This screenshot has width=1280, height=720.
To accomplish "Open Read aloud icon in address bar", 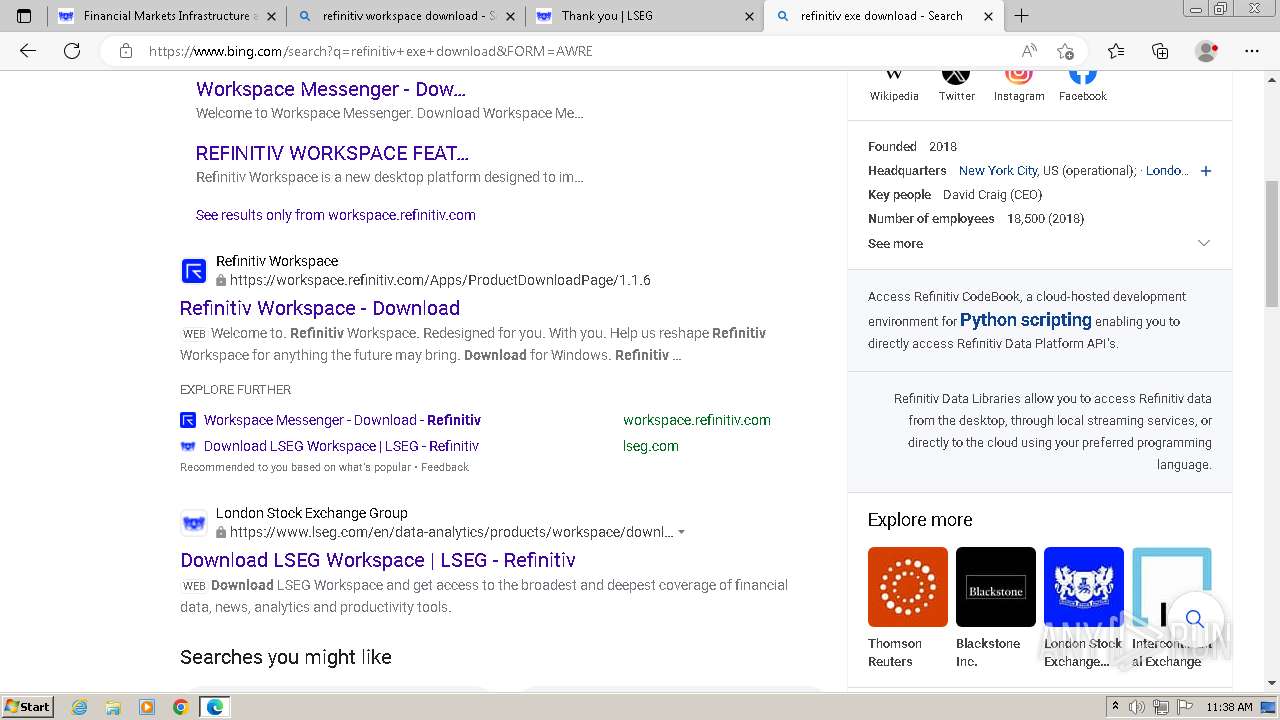I will tap(1029, 51).
